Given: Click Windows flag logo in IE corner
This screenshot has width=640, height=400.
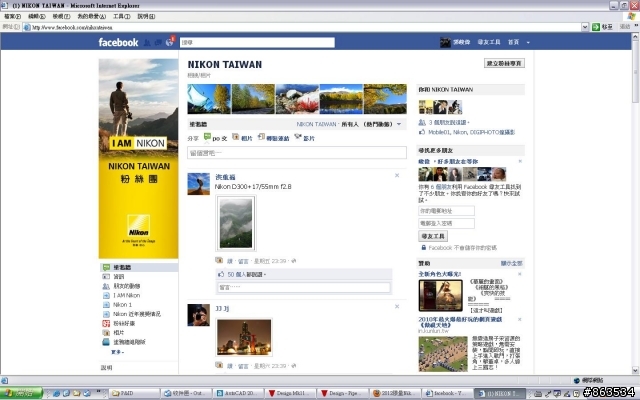Looking at the screenshot, I should 632,16.
